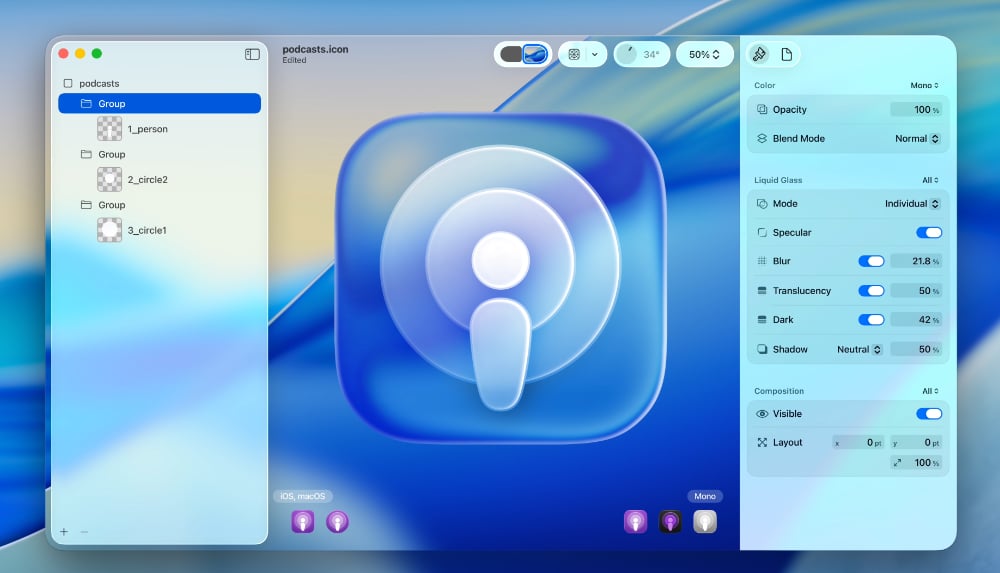This screenshot has height=573, width=1000.
Task: Edit the Layout scale 100% field
Action: [x=916, y=463]
